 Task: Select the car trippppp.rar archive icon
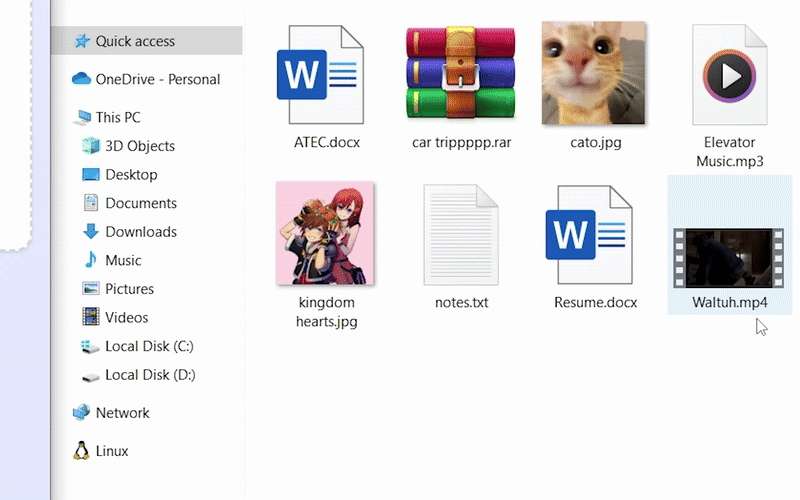pos(460,75)
